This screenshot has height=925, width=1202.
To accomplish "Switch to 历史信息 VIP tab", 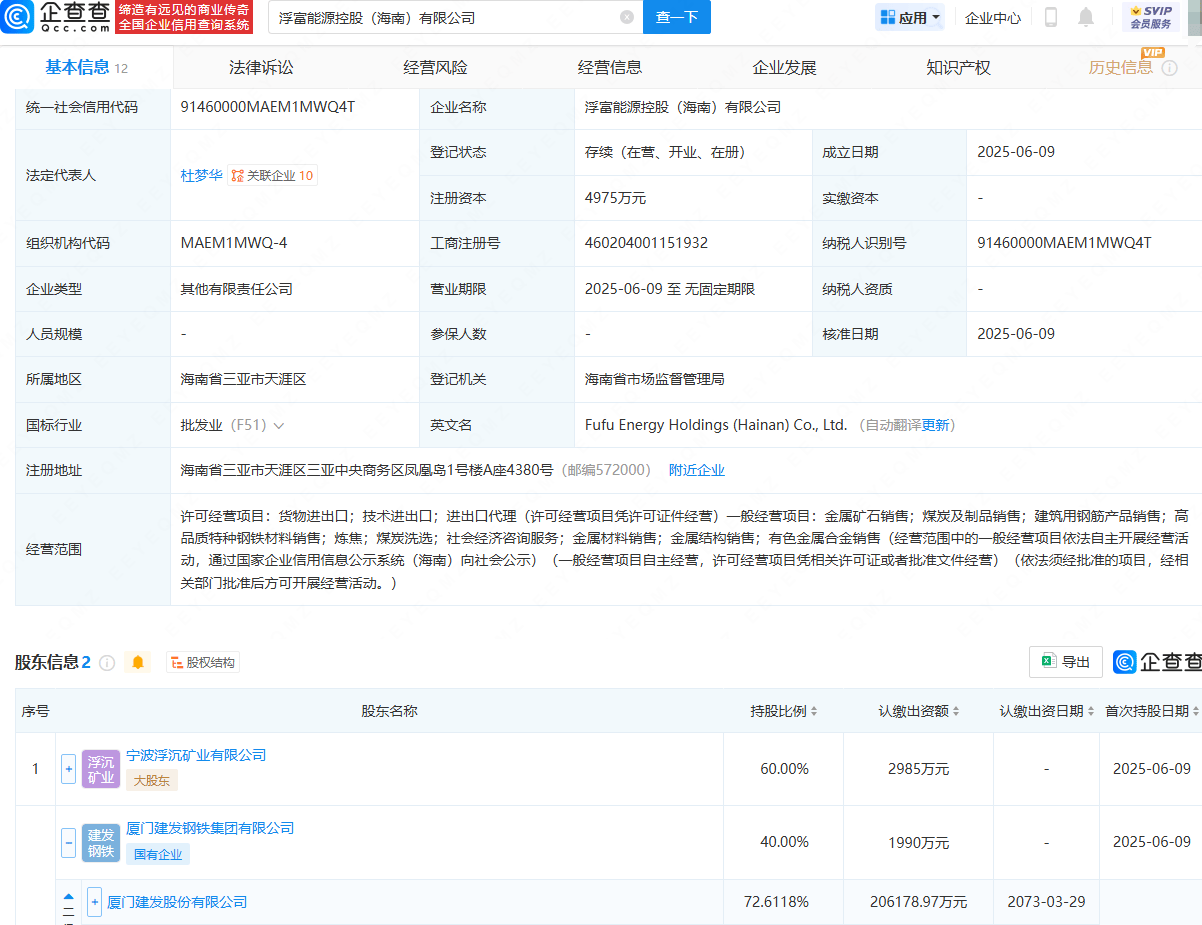I will tap(1121, 68).
